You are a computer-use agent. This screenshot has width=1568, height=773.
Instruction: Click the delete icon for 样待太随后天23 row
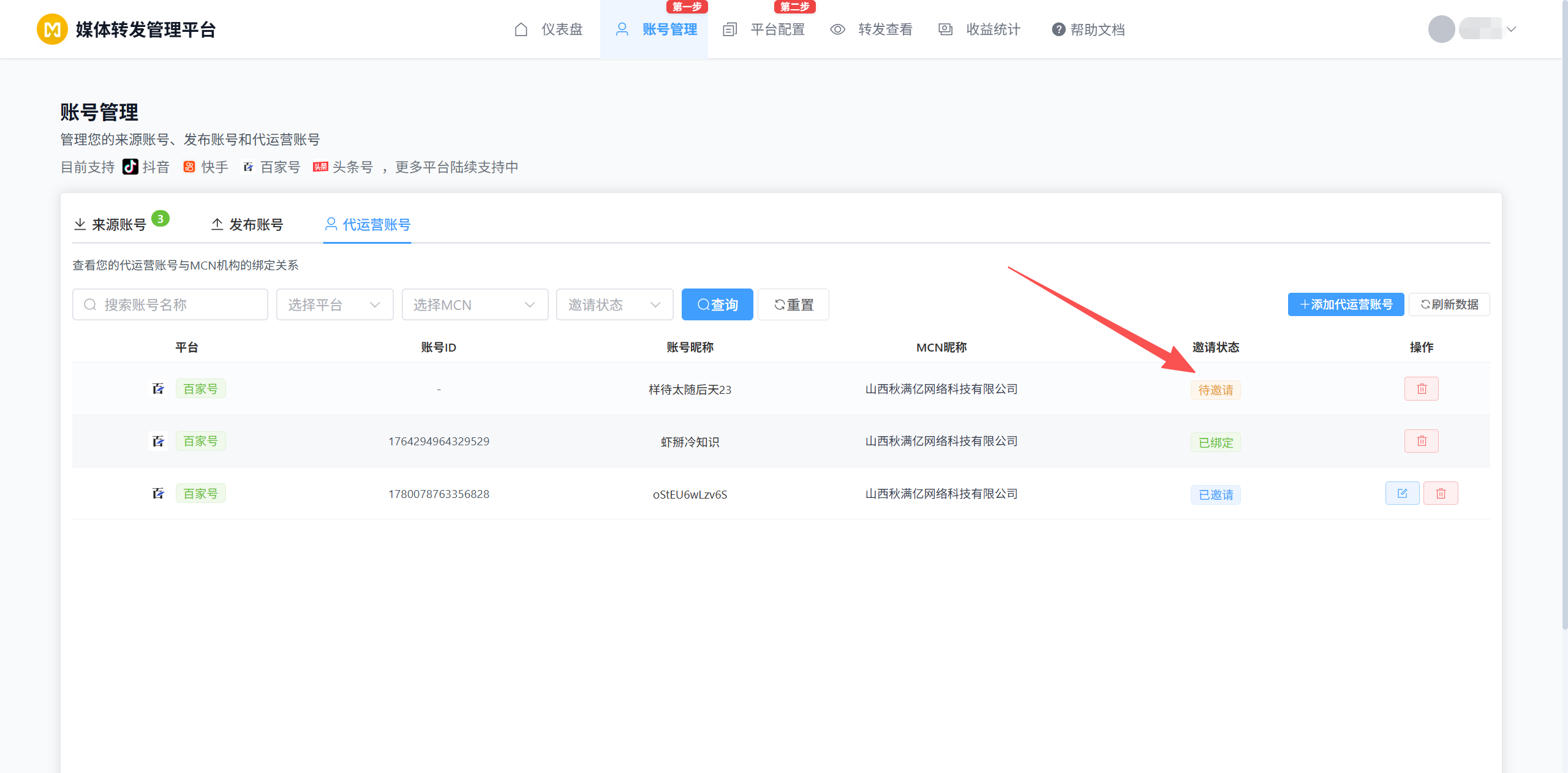point(1421,389)
